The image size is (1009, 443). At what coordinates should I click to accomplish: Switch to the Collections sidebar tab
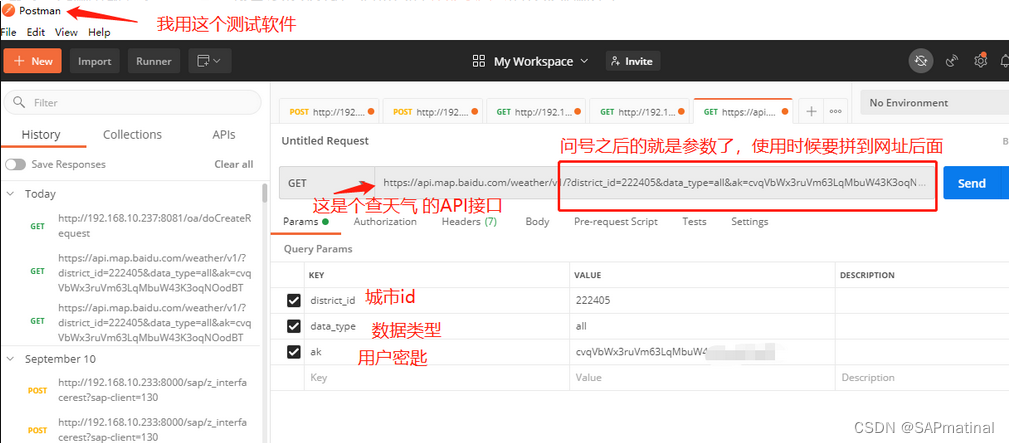pyautogui.click(x=133, y=135)
